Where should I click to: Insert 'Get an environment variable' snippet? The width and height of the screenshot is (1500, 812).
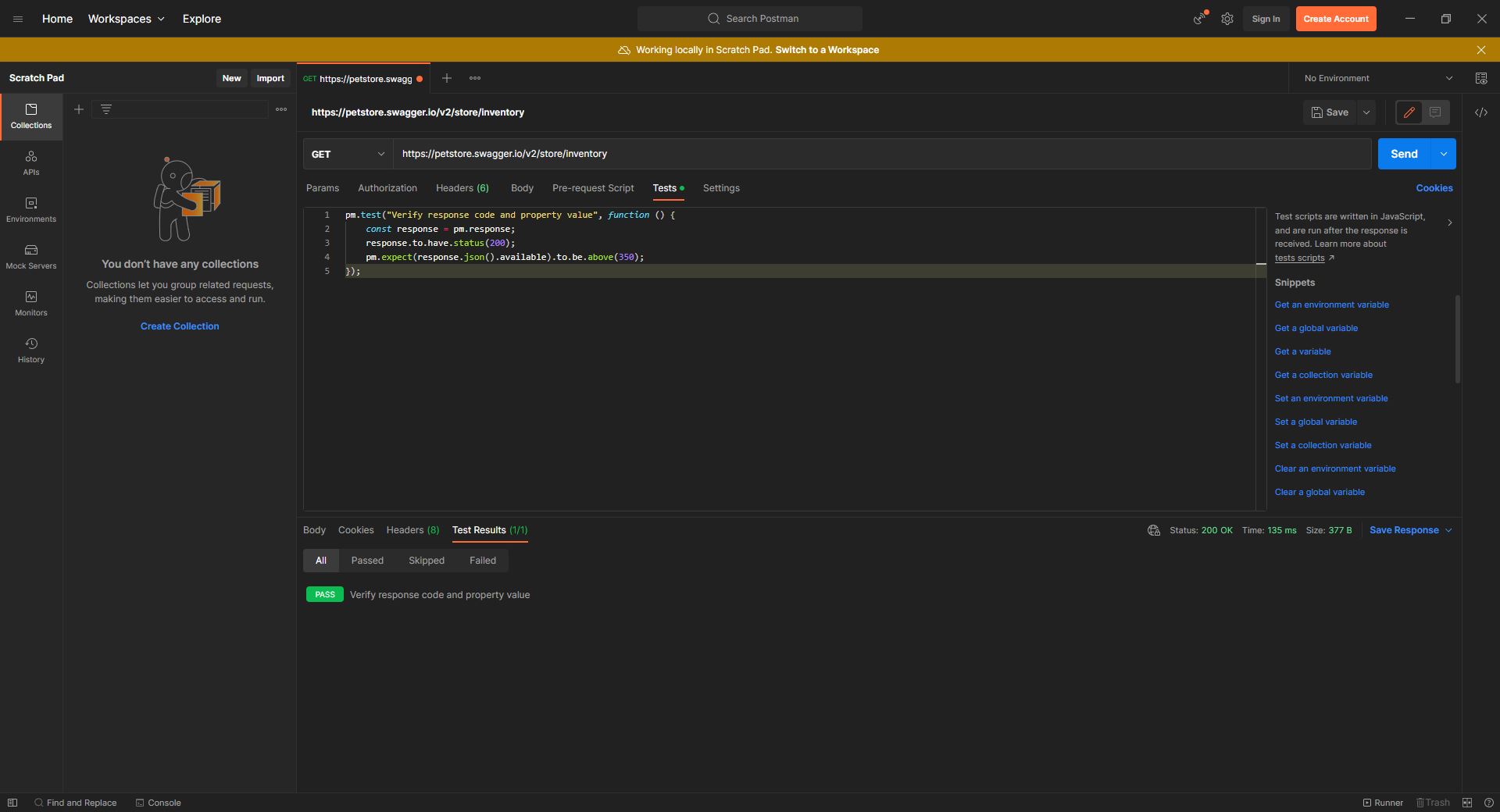click(x=1332, y=304)
